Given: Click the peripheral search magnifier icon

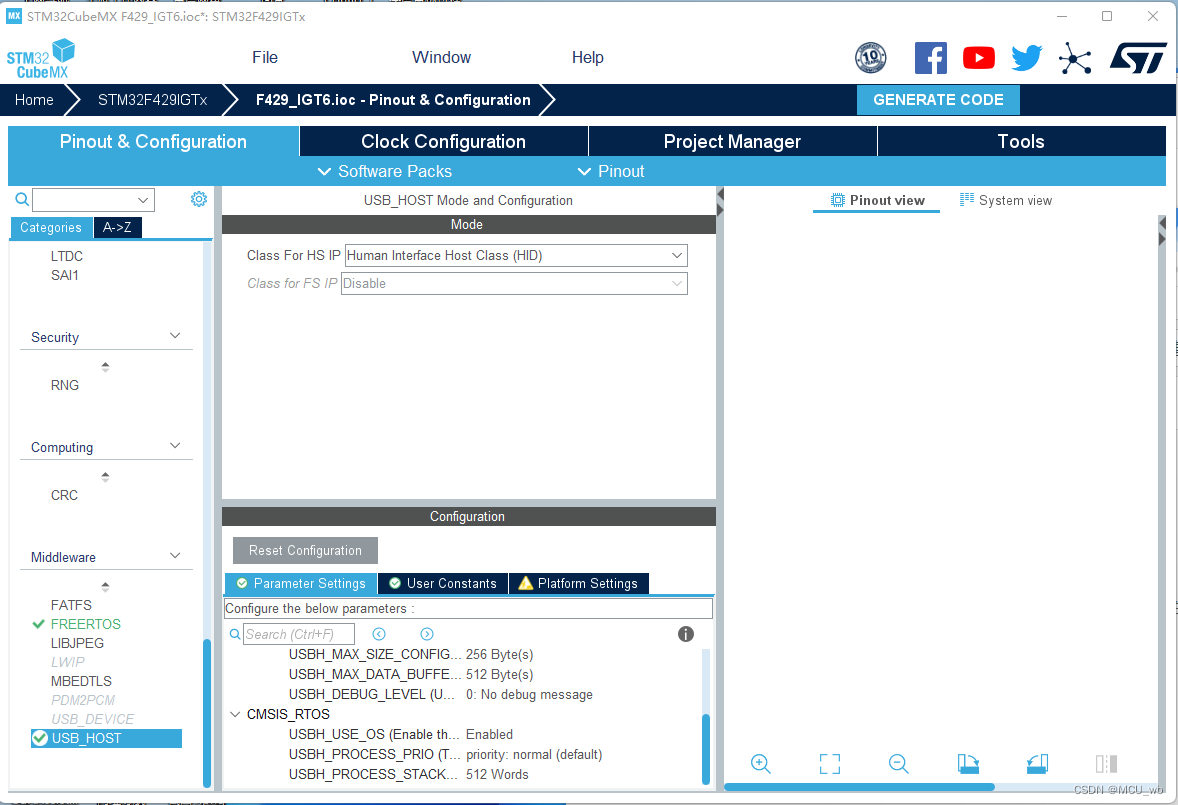Looking at the screenshot, I should (x=23, y=199).
